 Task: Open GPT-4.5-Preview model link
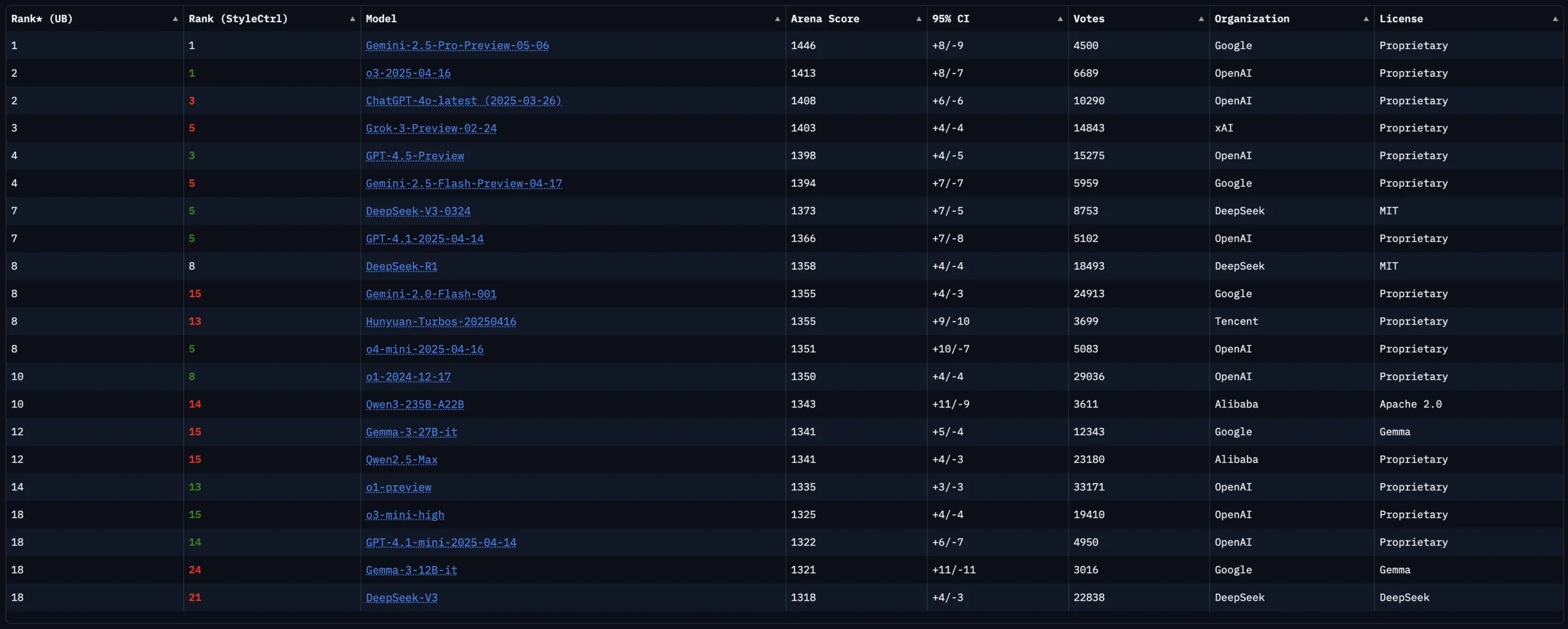(x=415, y=156)
